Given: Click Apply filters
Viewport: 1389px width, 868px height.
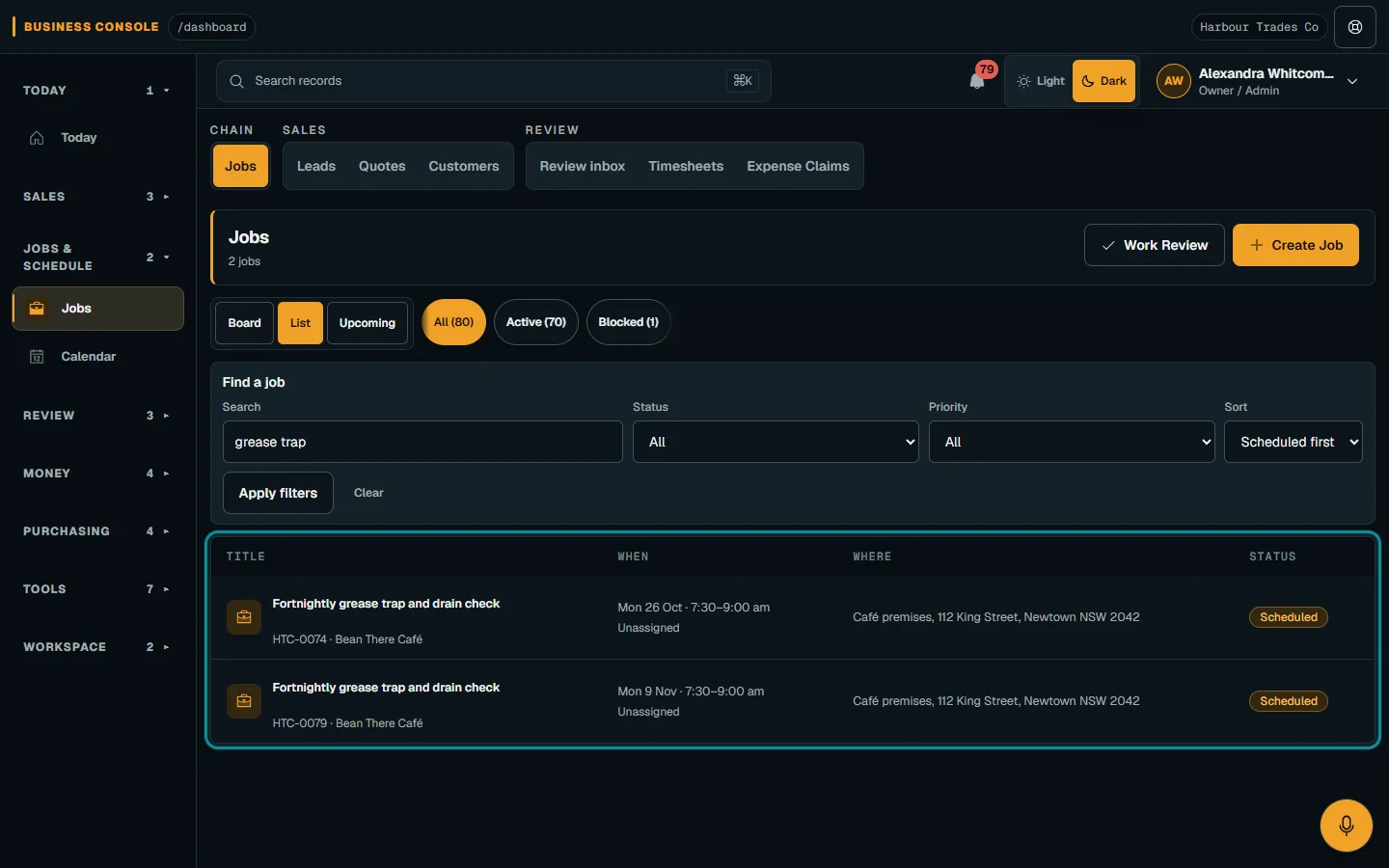Looking at the screenshot, I should click(278, 493).
